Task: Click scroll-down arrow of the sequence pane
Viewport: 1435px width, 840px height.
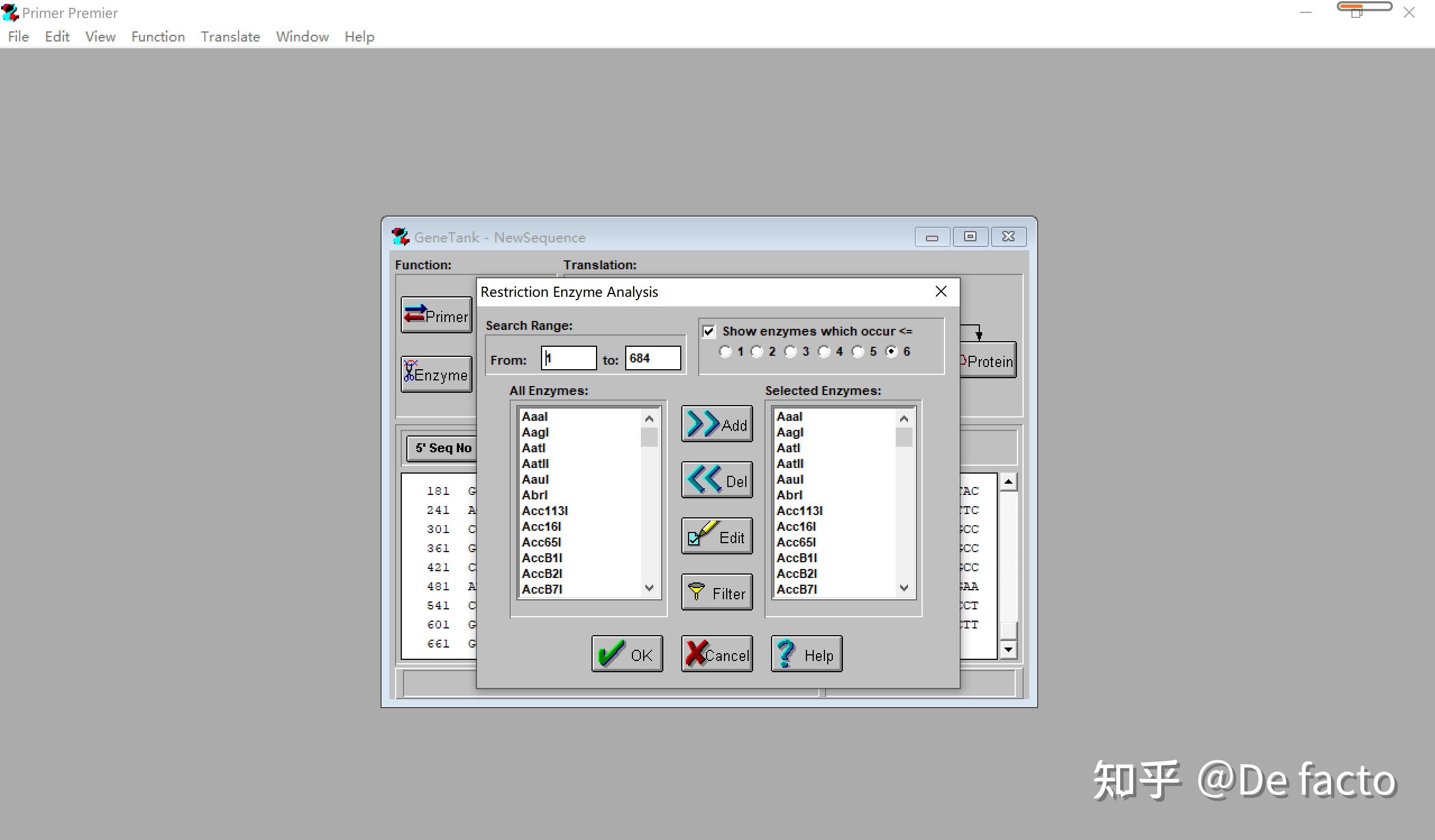Action: click(1008, 649)
